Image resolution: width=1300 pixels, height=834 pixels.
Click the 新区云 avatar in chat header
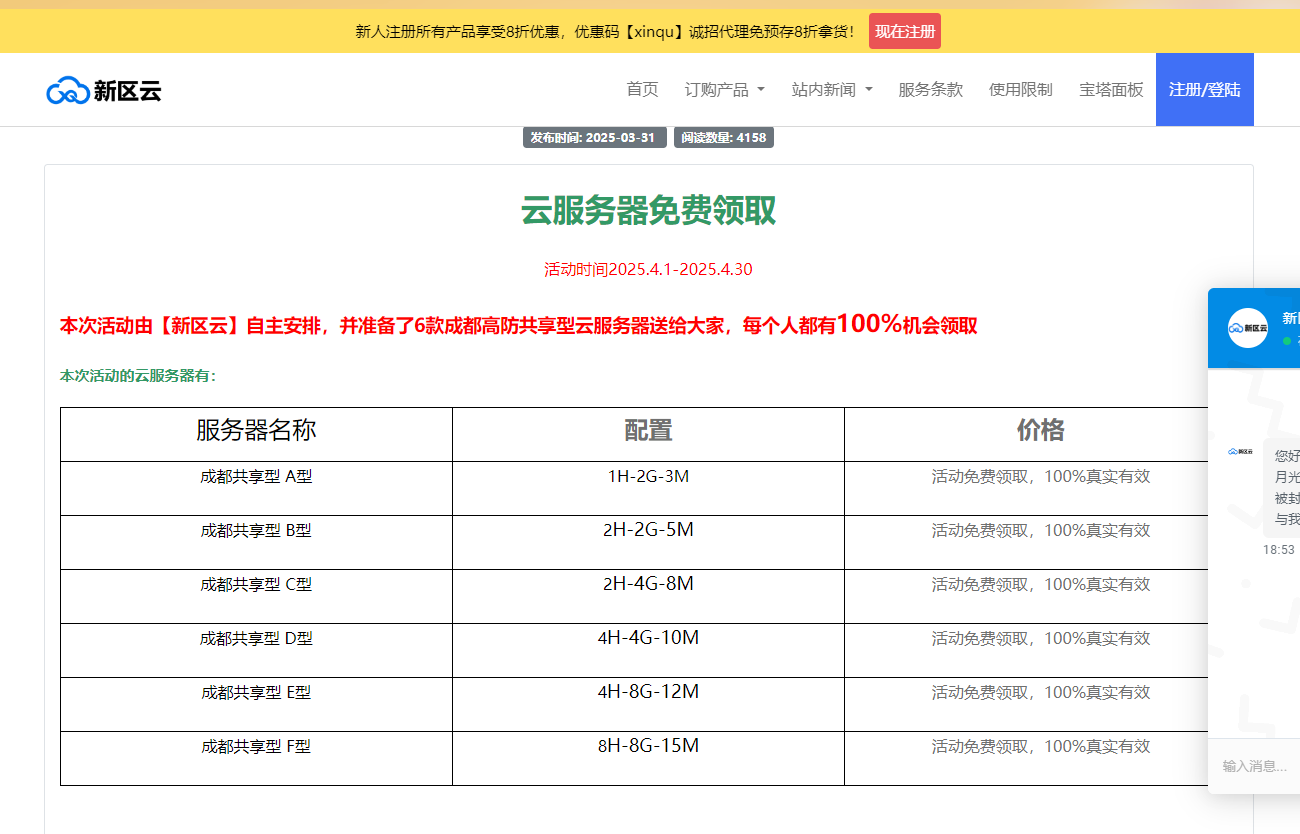click(1247, 328)
